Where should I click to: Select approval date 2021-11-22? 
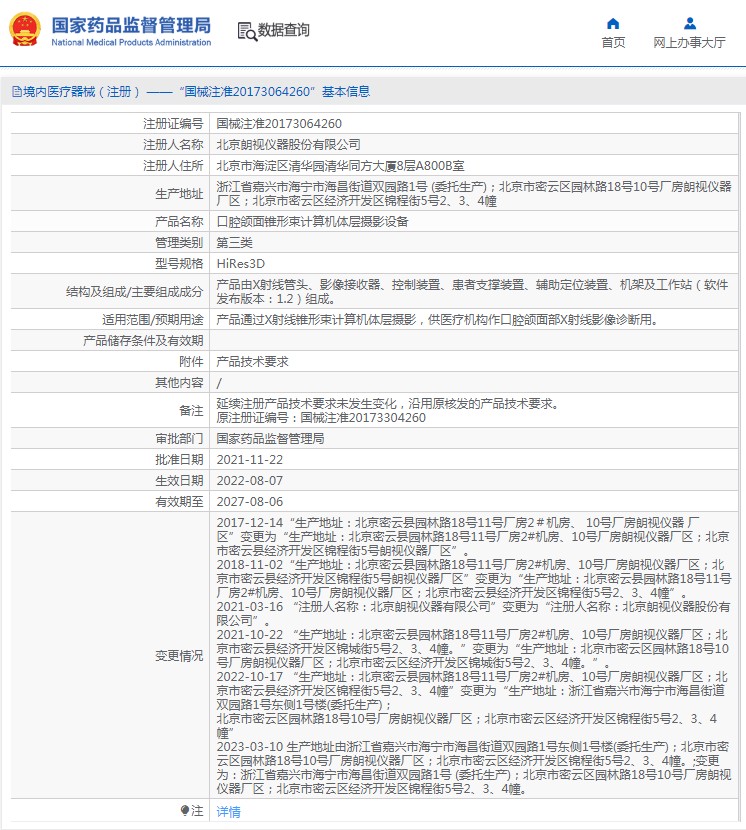click(249, 459)
